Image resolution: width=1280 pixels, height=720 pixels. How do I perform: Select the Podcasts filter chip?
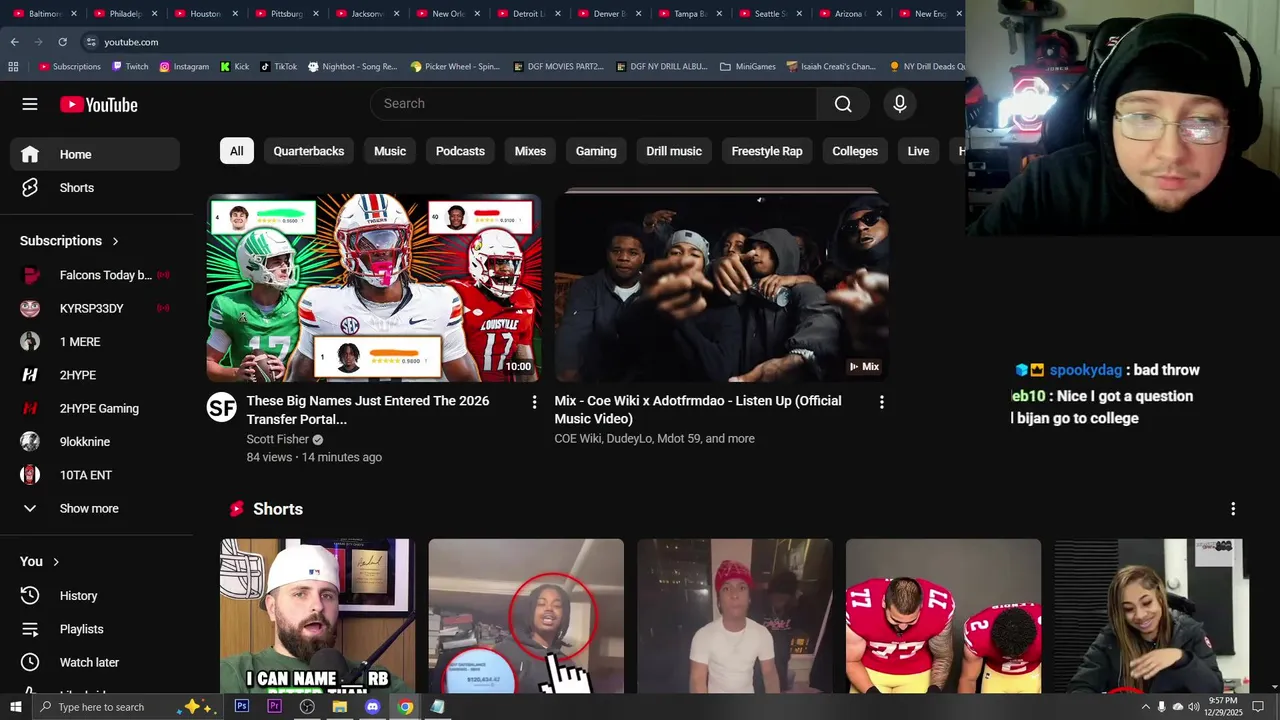pos(460,151)
